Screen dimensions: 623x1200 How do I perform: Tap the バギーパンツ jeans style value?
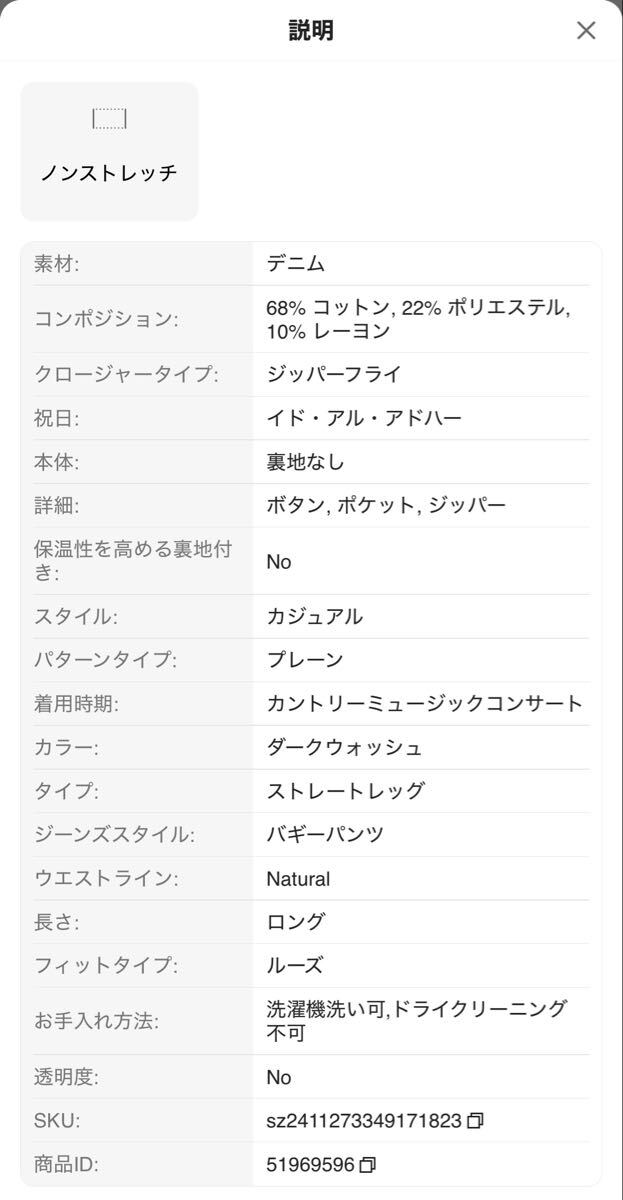pyautogui.click(x=325, y=835)
